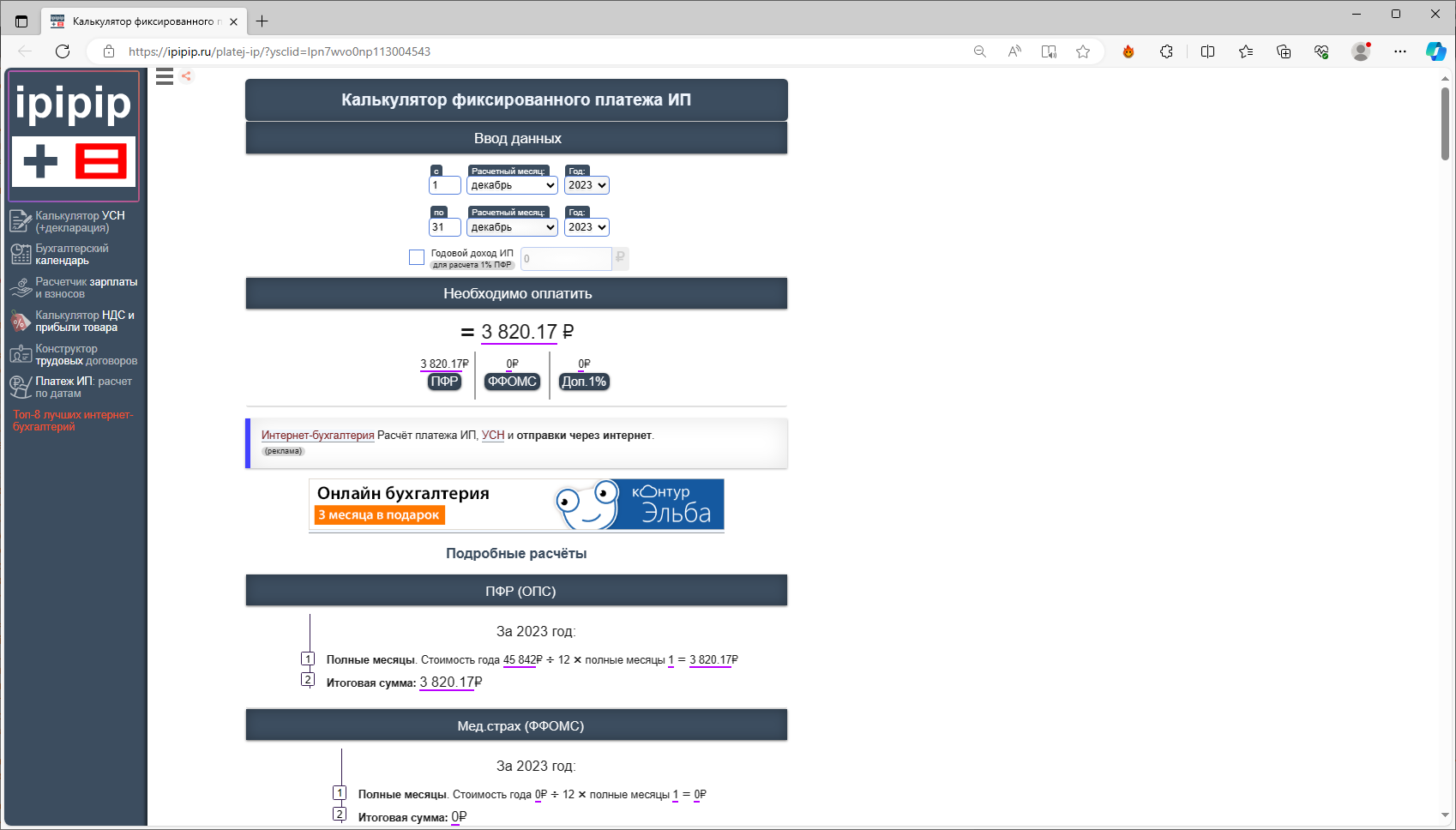Open Settings and more ellipsis menu
Viewport: 1456px width, 830px height.
pyautogui.click(x=1400, y=51)
